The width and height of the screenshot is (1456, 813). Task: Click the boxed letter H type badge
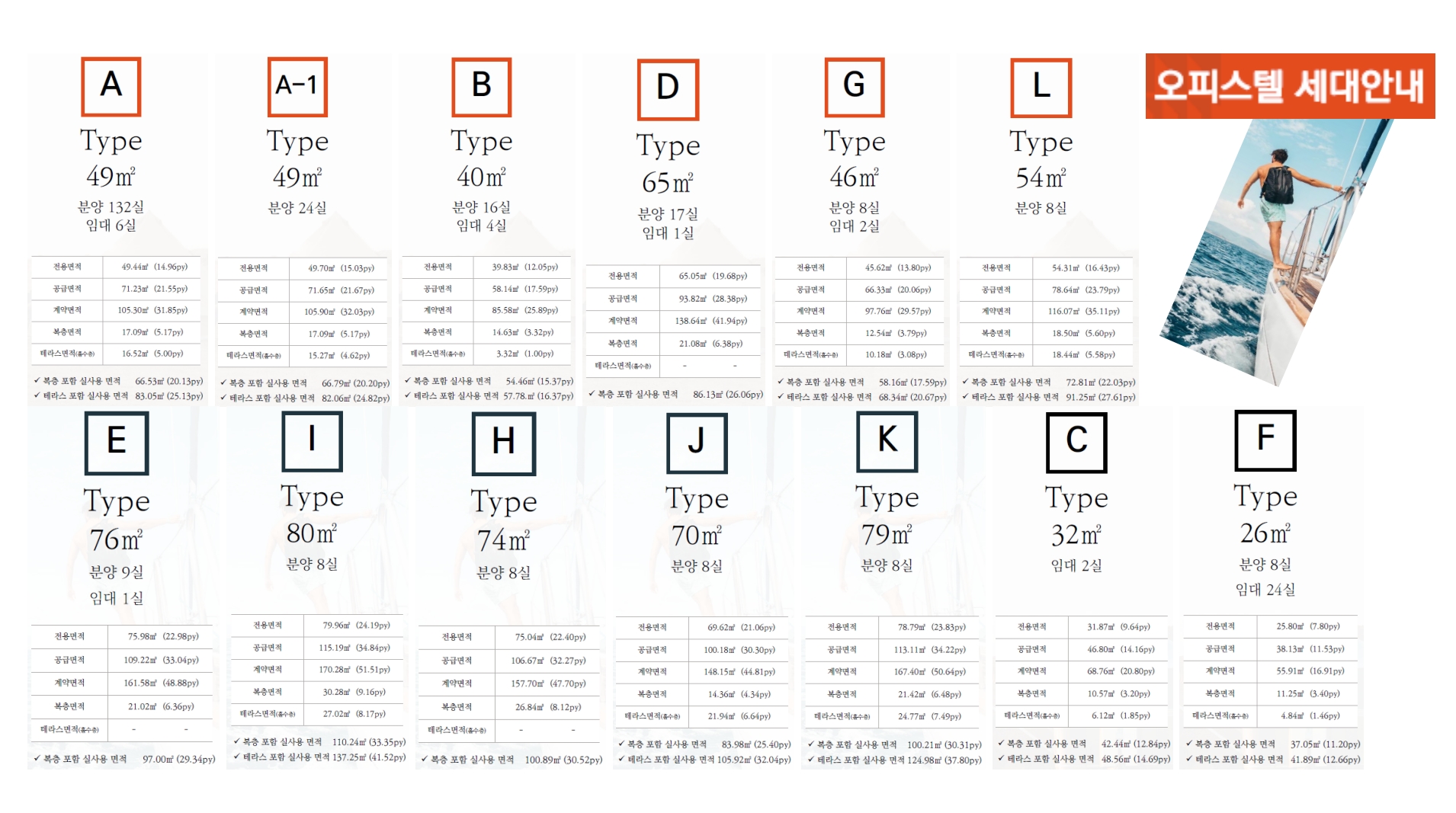(x=504, y=443)
